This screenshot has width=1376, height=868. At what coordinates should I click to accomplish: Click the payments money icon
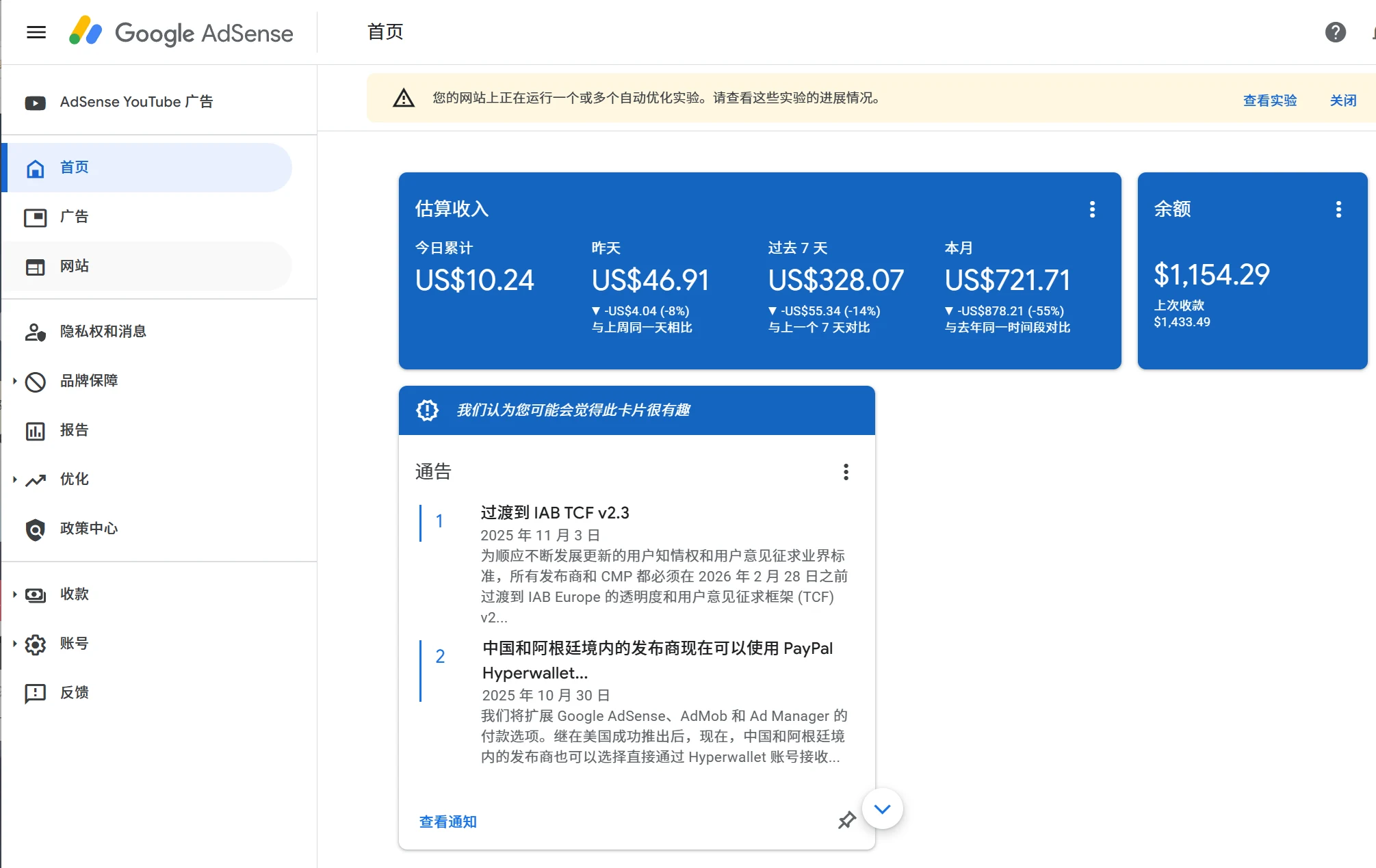coord(36,595)
